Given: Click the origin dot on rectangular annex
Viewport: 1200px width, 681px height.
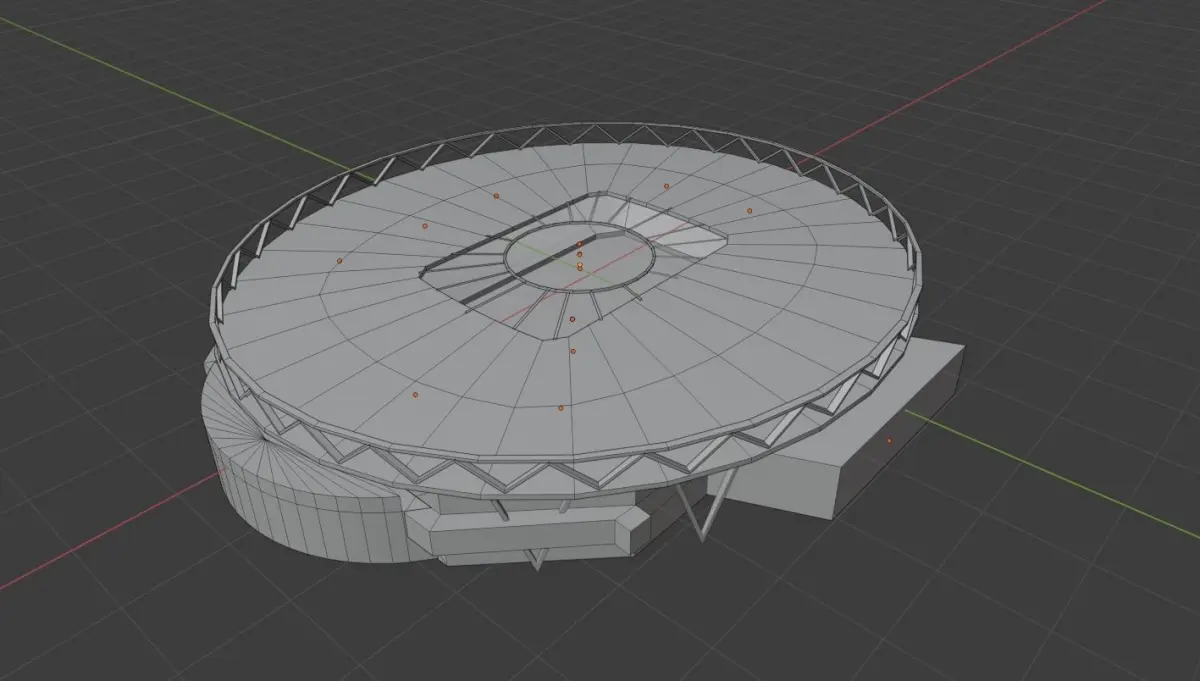Looking at the screenshot, I should (890, 440).
